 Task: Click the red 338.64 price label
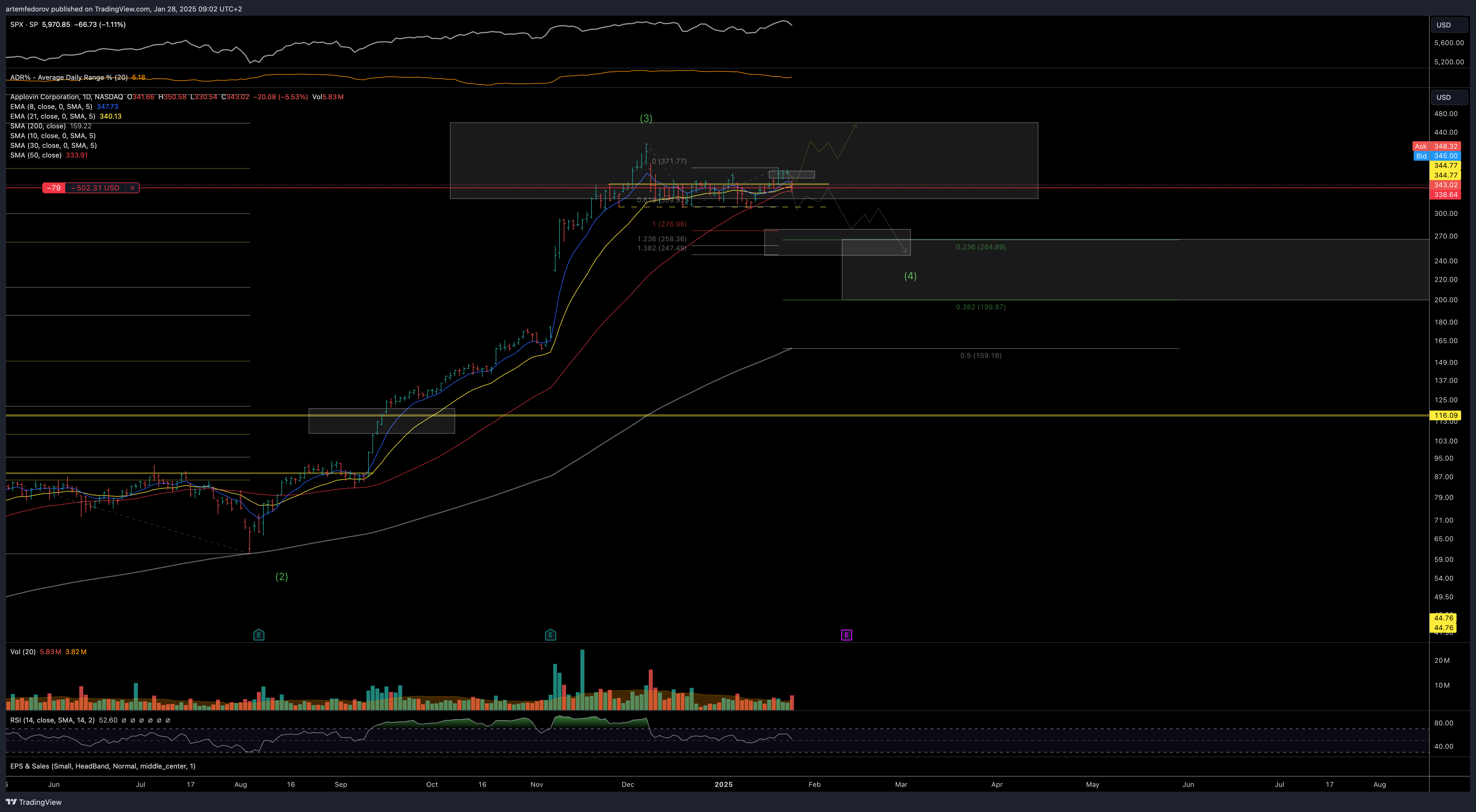point(1446,195)
